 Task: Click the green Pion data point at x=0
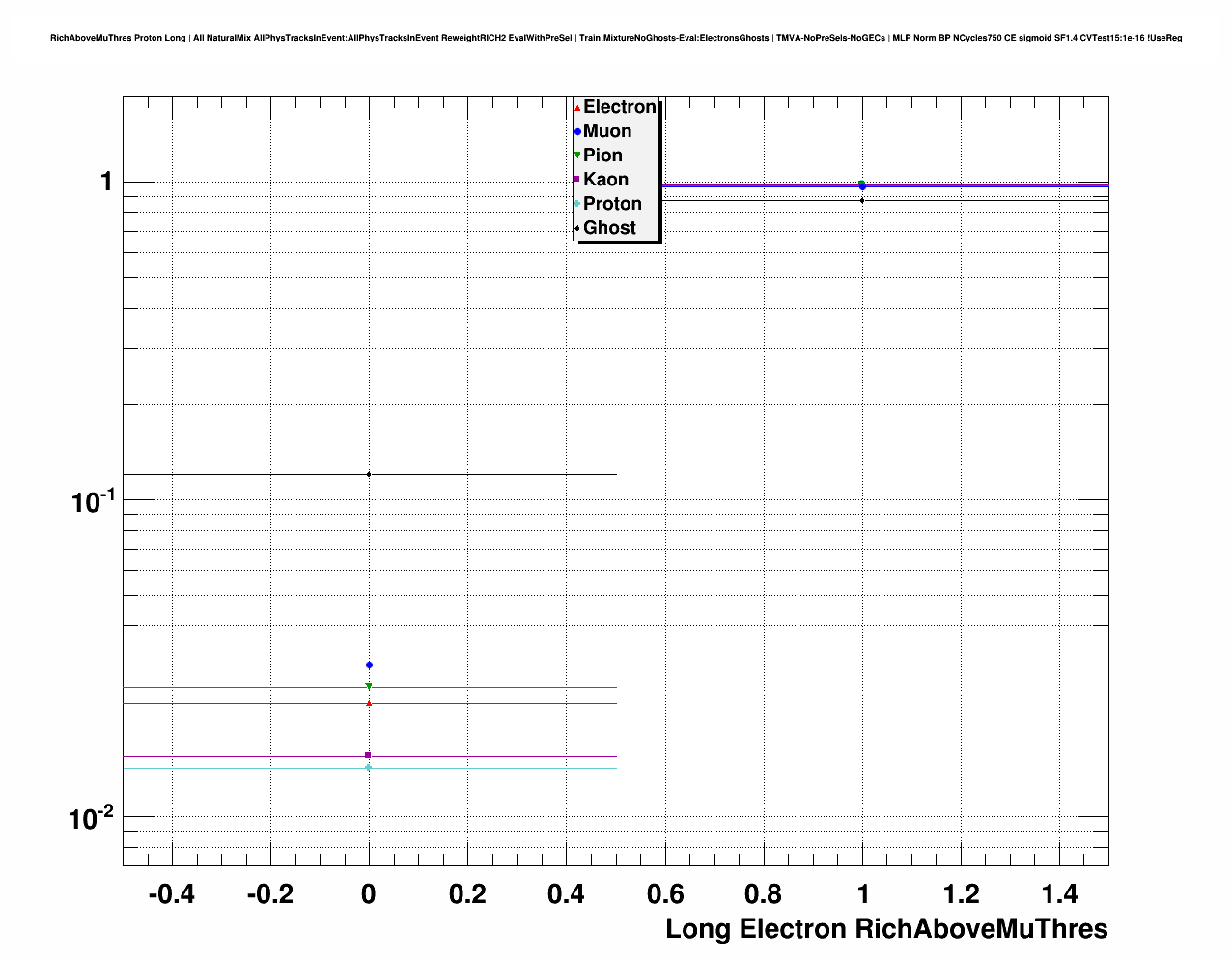(x=369, y=686)
